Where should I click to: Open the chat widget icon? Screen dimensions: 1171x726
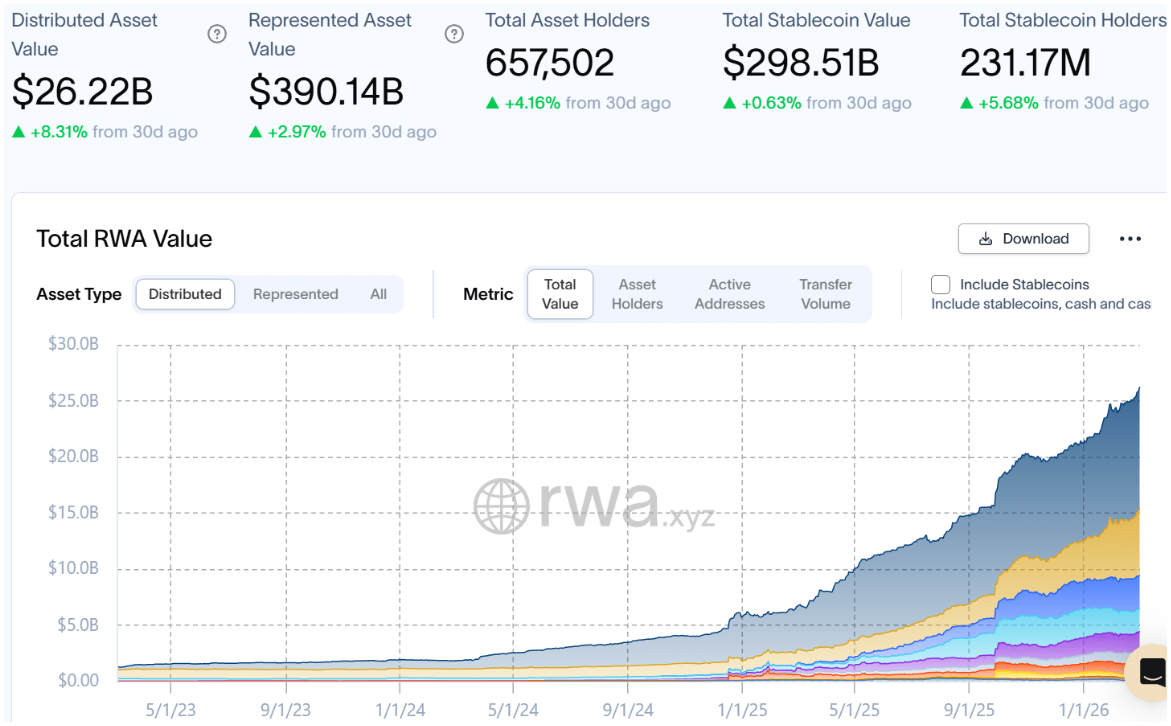point(1151,670)
